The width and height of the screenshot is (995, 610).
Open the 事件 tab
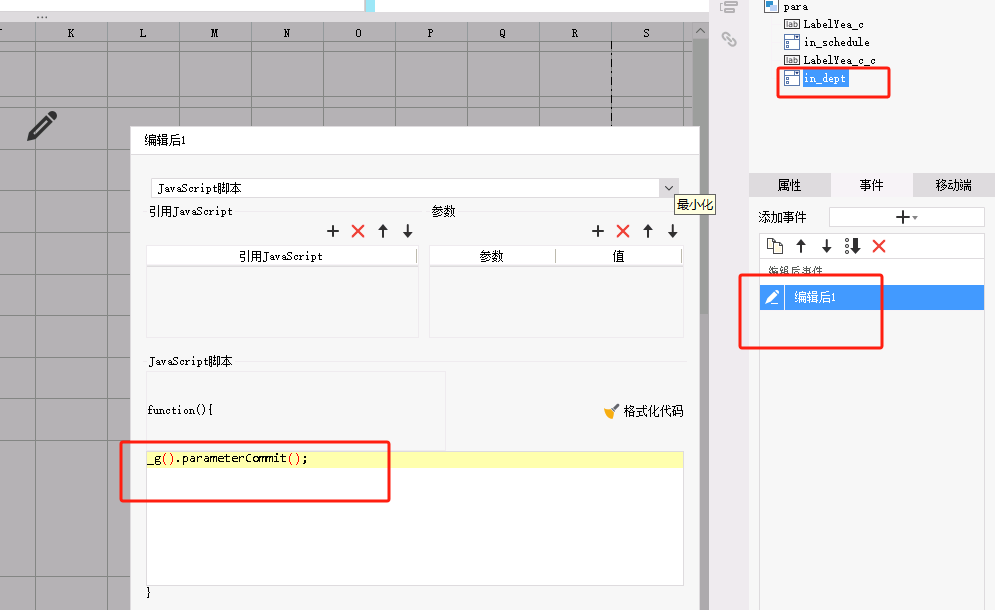coord(871,185)
